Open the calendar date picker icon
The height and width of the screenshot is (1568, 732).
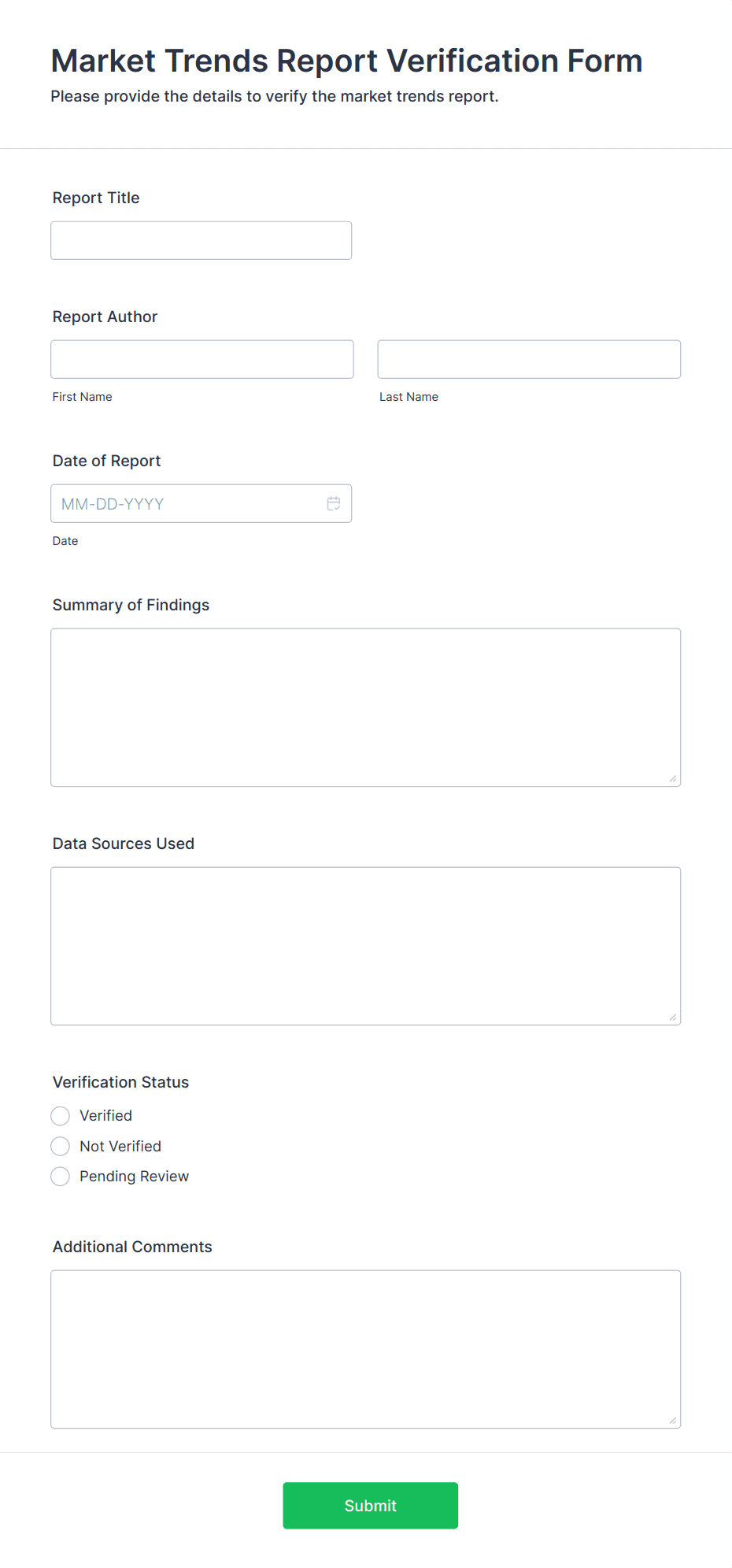[x=334, y=503]
